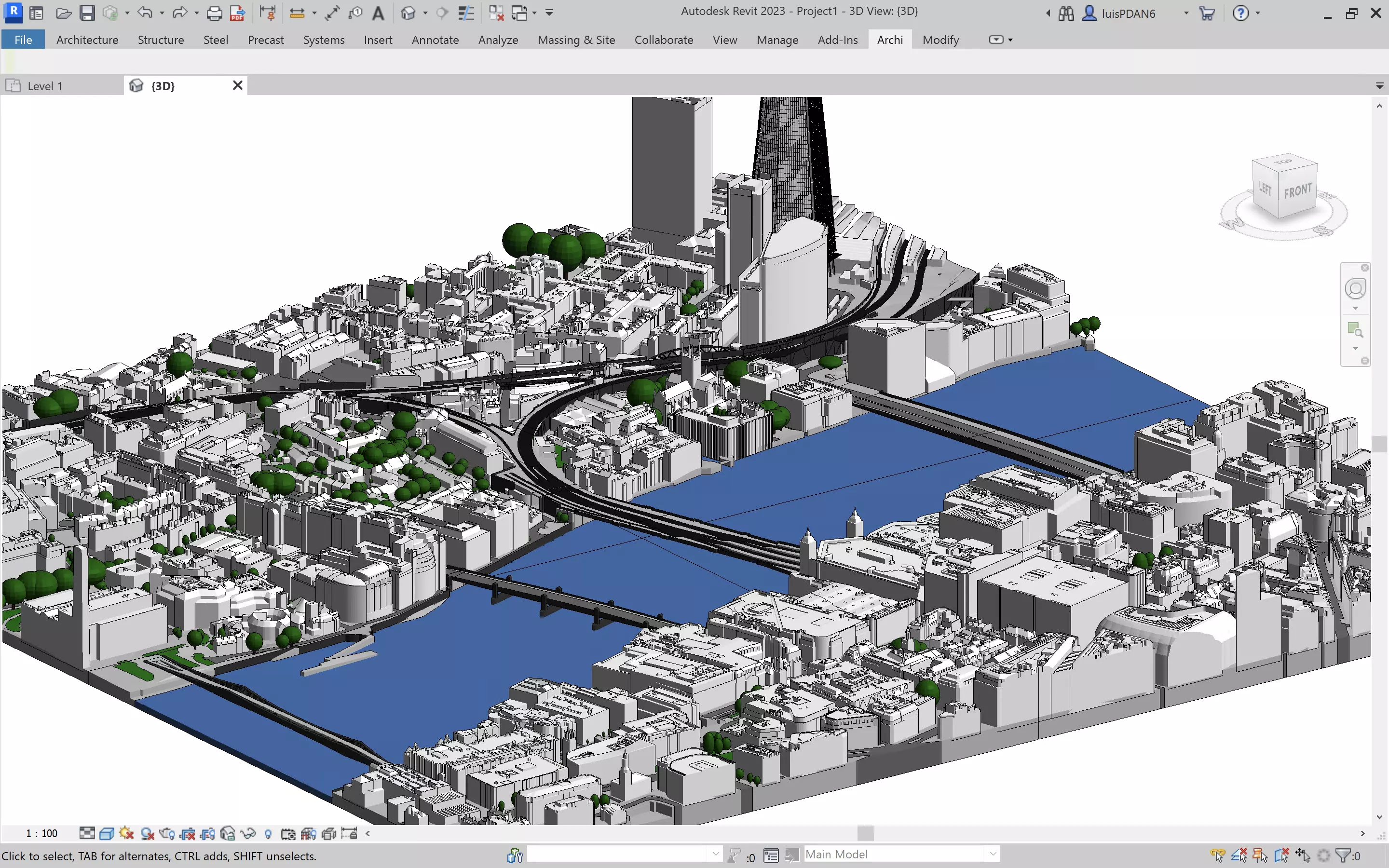Select the Measure tool in Quick Access Toolbar
The width and height of the screenshot is (1389, 868).
pos(297,13)
